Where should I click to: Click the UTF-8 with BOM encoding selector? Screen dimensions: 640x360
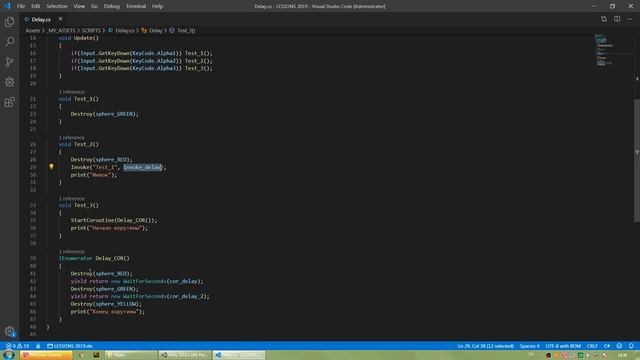pyautogui.click(x=563, y=346)
